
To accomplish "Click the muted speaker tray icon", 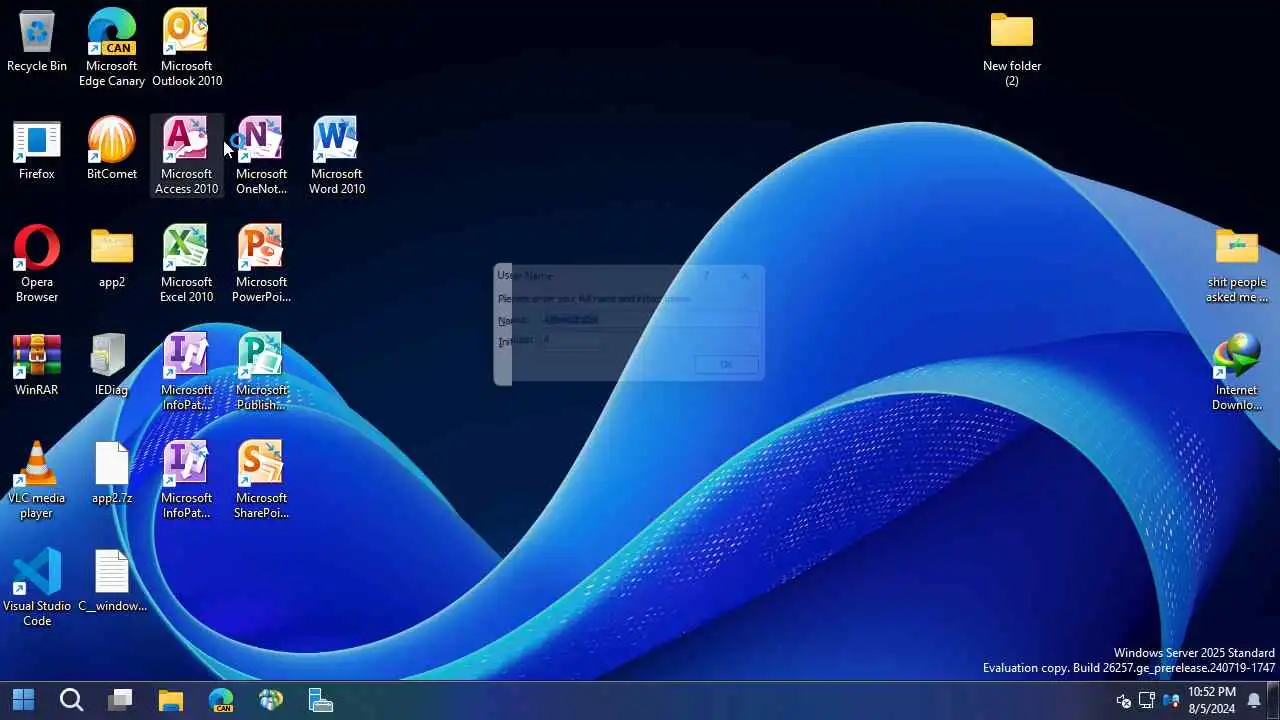I will pos(1123,701).
